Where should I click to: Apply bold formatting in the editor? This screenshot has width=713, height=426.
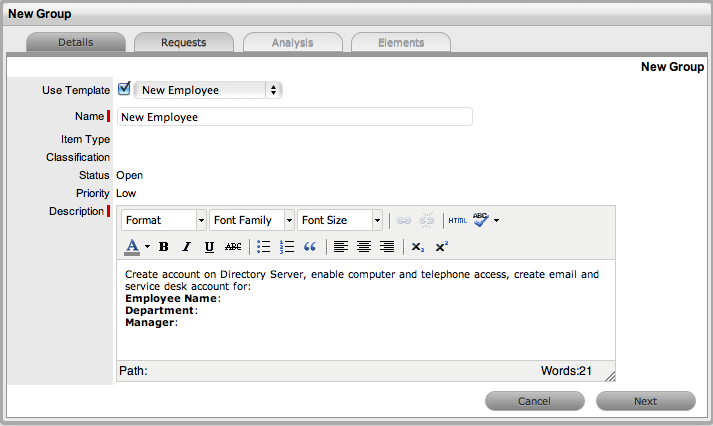164,247
